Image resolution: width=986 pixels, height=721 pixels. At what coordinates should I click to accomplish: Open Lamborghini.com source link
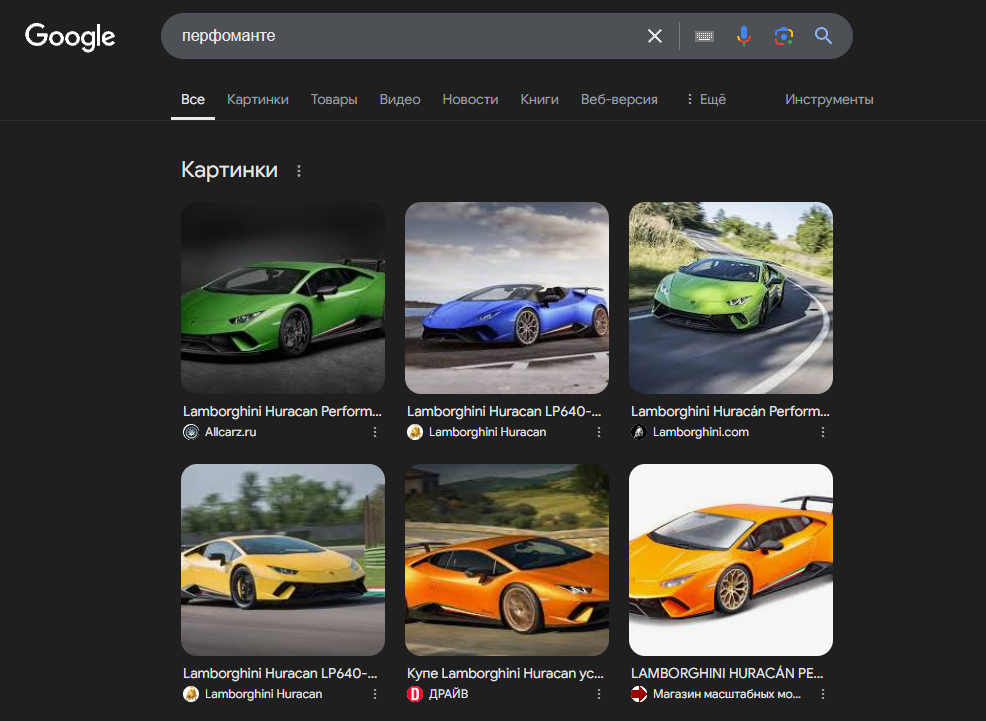point(700,432)
